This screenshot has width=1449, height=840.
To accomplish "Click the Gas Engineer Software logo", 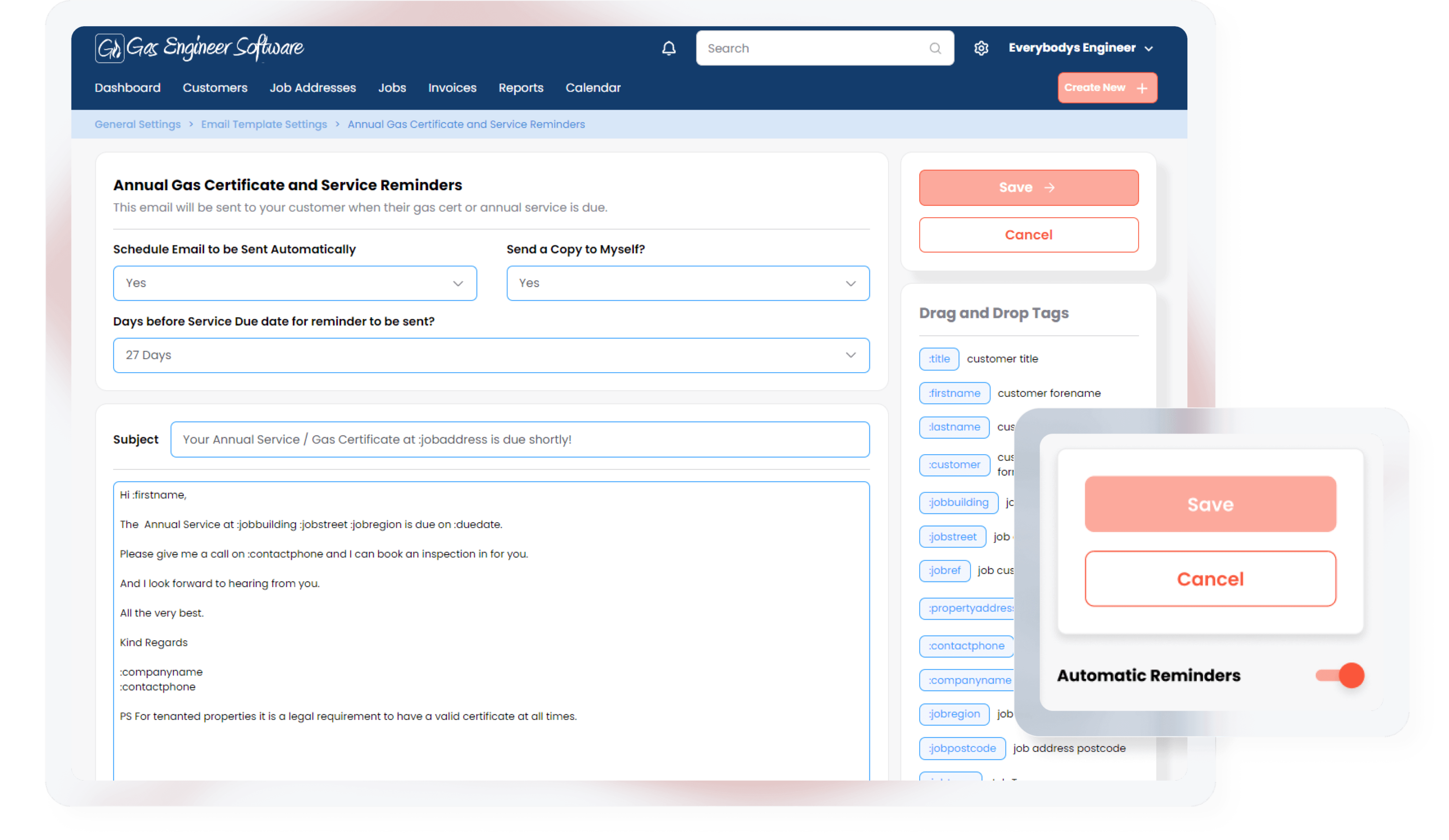I will click(199, 48).
